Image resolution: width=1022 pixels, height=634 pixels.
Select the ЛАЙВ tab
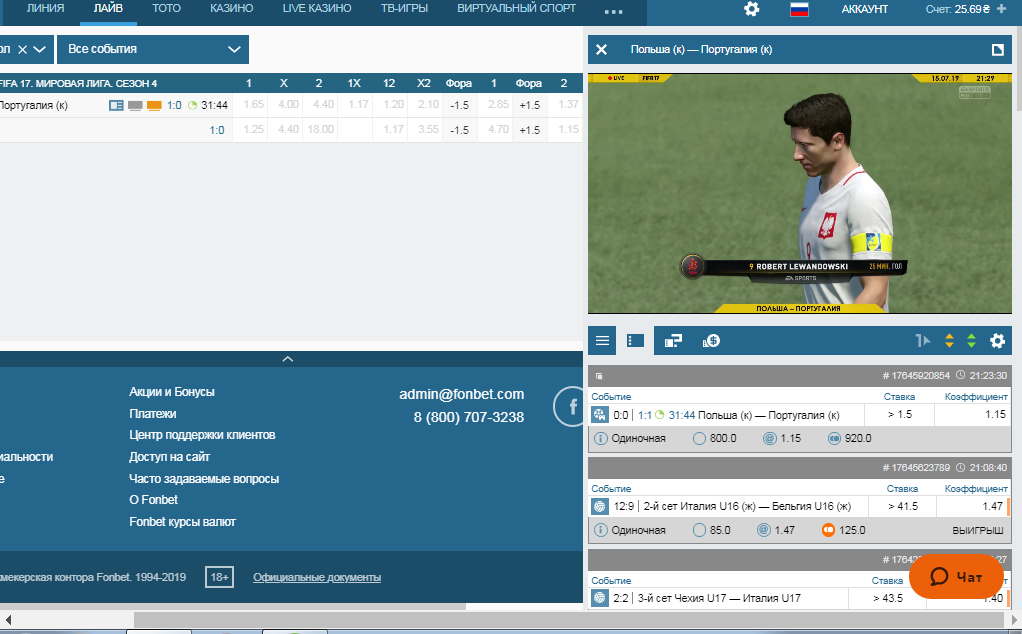[108, 8]
